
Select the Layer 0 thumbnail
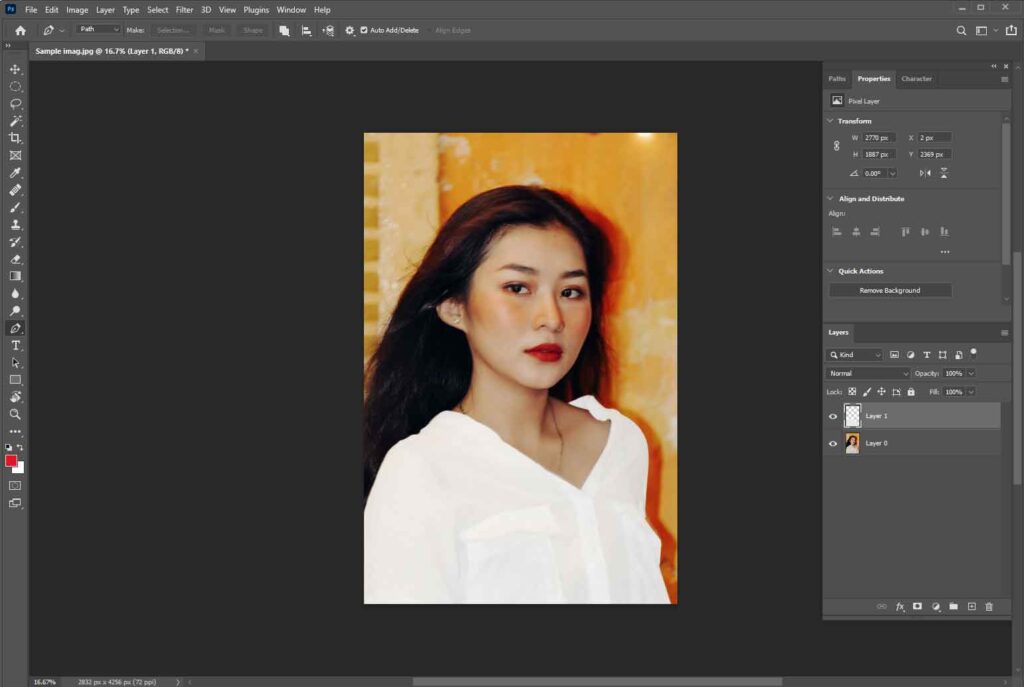(x=852, y=443)
